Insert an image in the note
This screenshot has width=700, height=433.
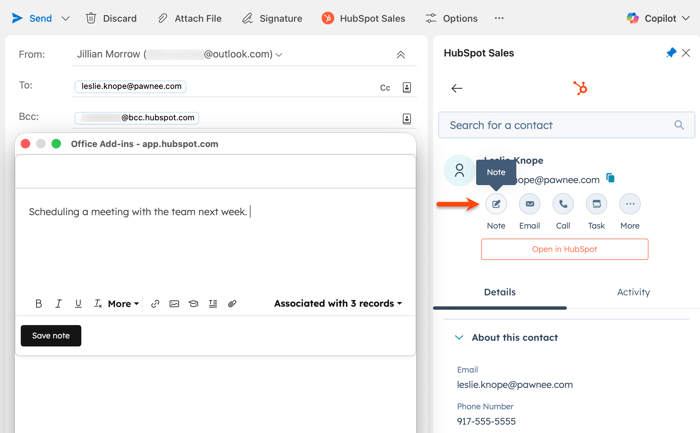174,304
